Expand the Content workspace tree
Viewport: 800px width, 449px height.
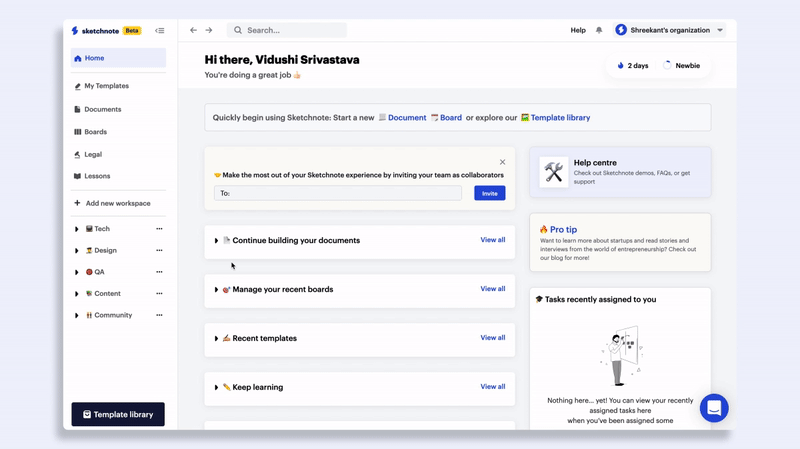point(77,294)
